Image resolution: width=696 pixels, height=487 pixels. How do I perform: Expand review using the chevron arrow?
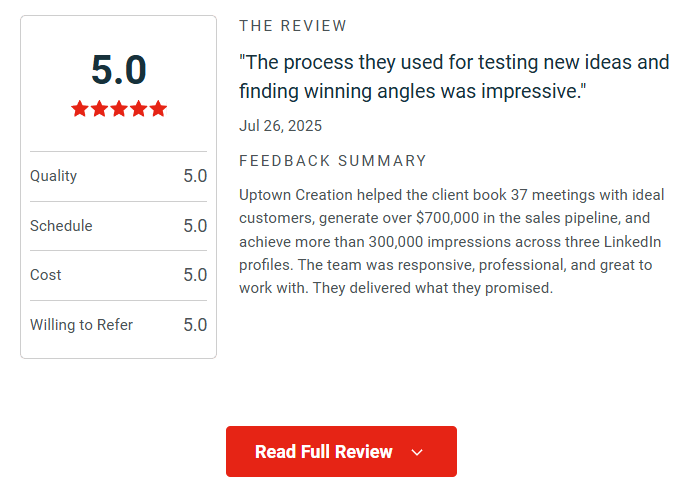click(x=417, y=453)
